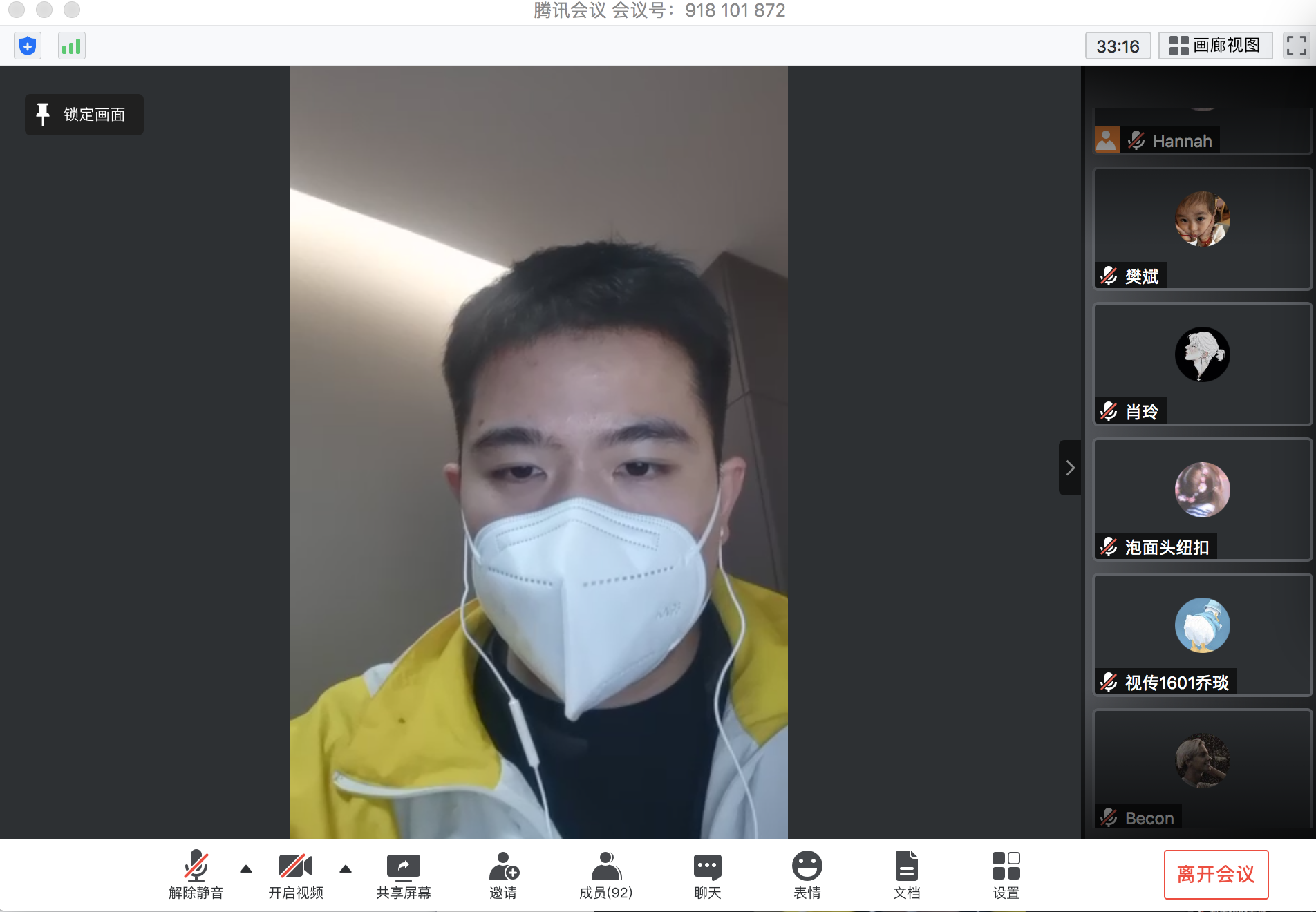Expand audio options arrow beside 解除静音
The image size is (1316, 912).
246,869
